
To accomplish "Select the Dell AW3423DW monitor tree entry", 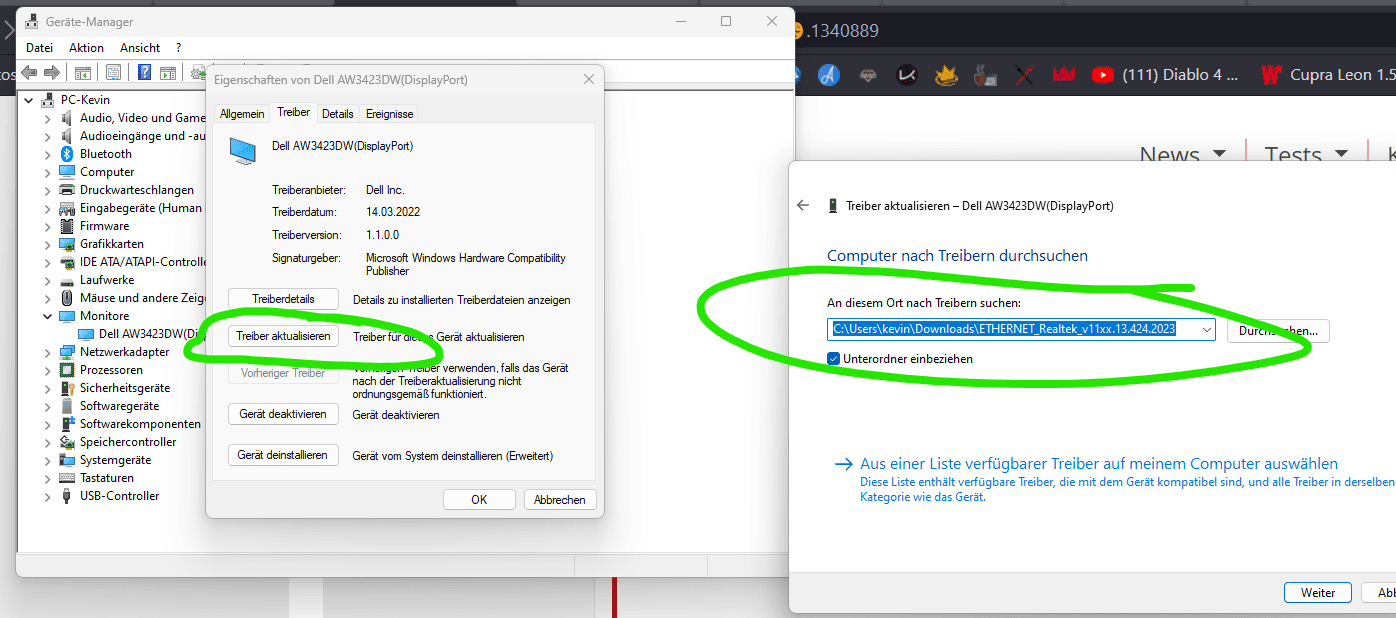I will (141, 334).
